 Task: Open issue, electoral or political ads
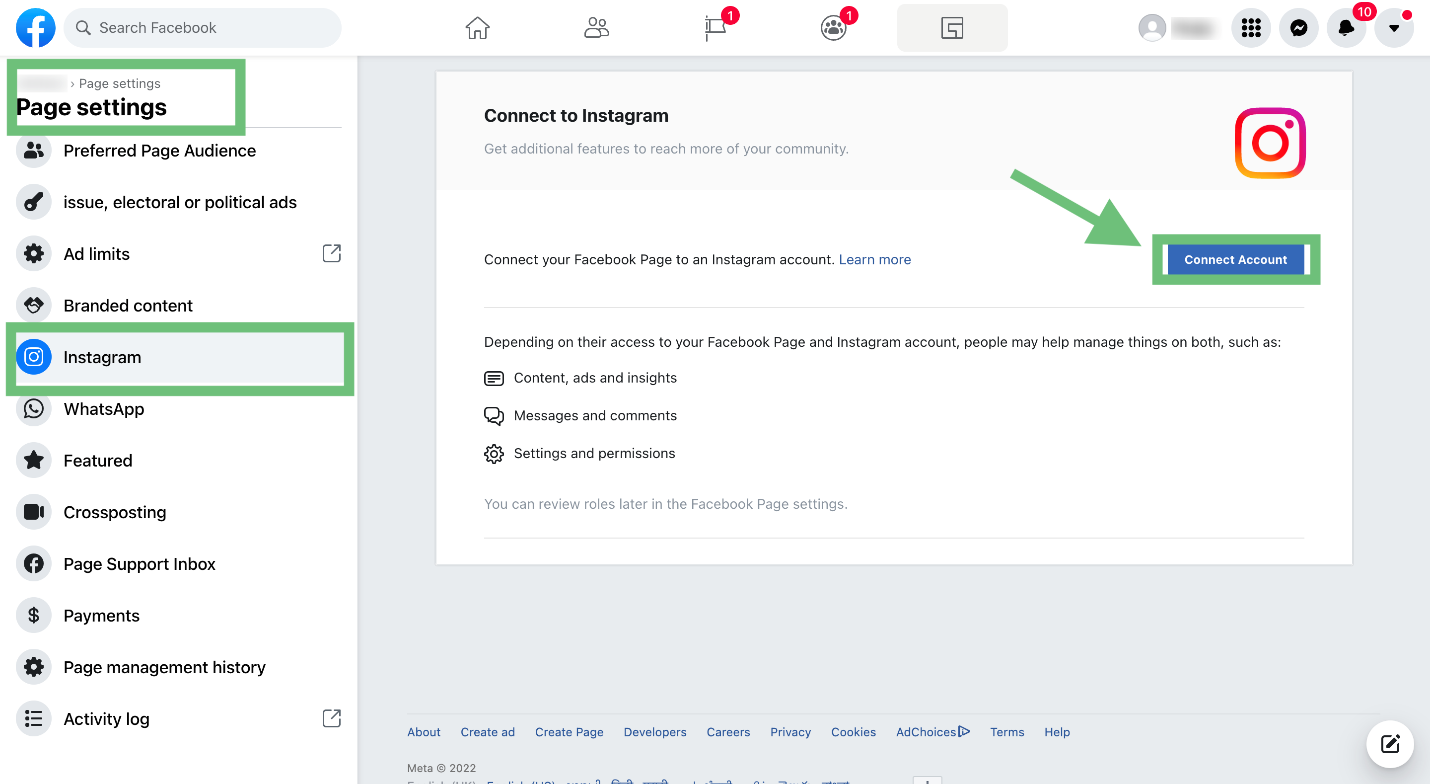[x=179, y=202]
